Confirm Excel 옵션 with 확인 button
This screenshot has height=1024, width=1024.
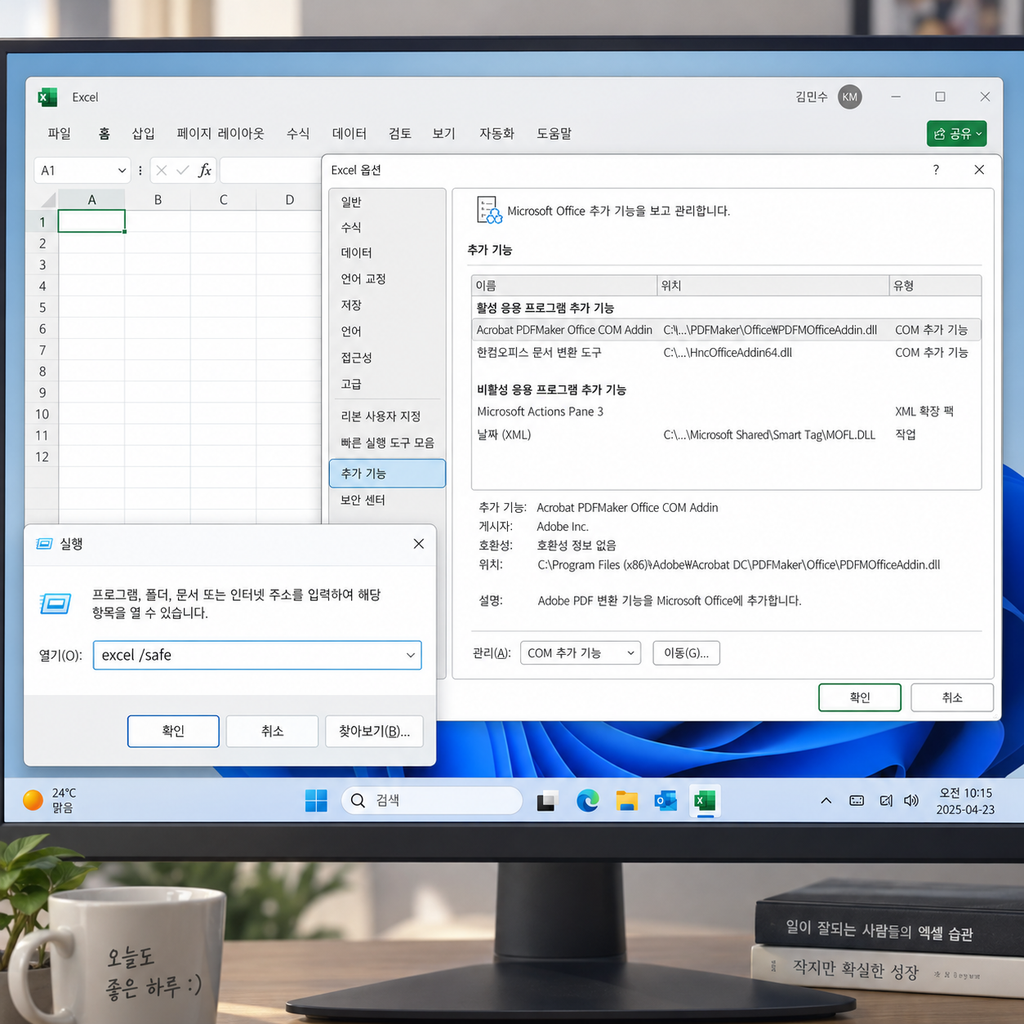[859, 697]
